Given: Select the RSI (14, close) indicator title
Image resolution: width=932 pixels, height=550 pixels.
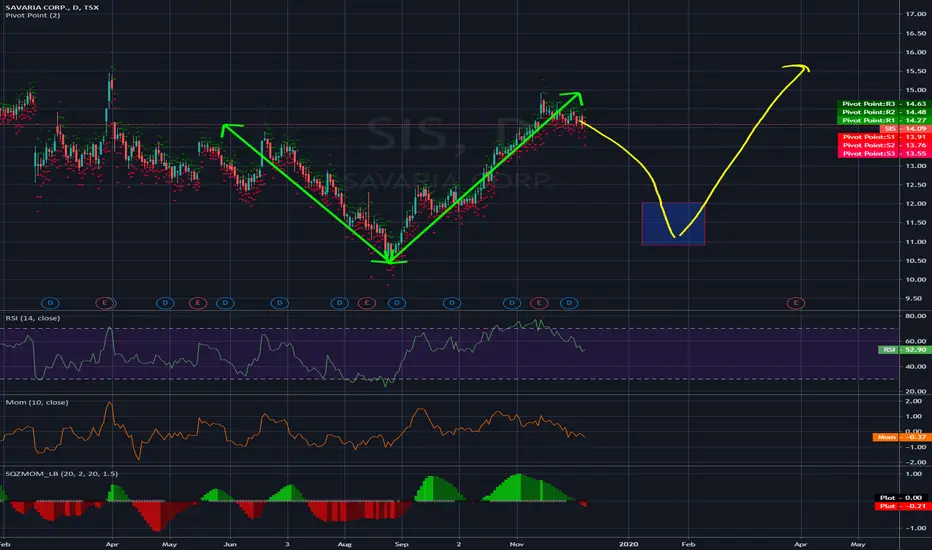Looking at the screenshot, I should (x=33, y=318).
